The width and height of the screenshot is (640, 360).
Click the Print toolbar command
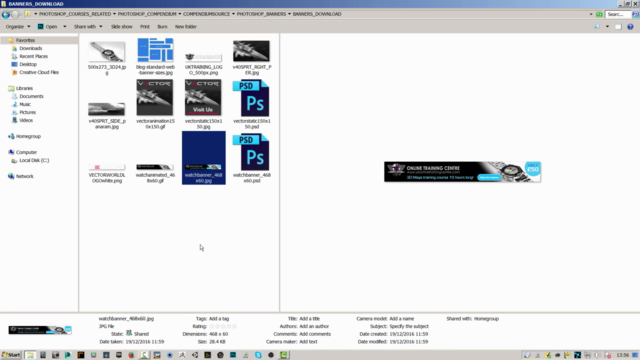145,27
